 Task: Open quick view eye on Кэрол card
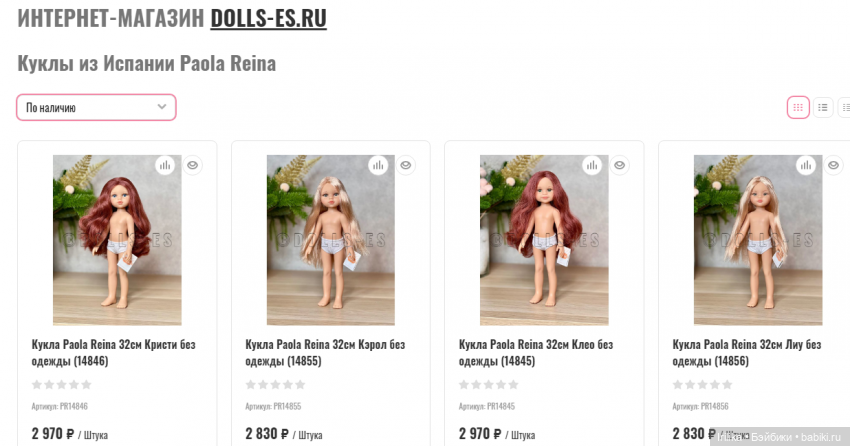tap(405, 165)
